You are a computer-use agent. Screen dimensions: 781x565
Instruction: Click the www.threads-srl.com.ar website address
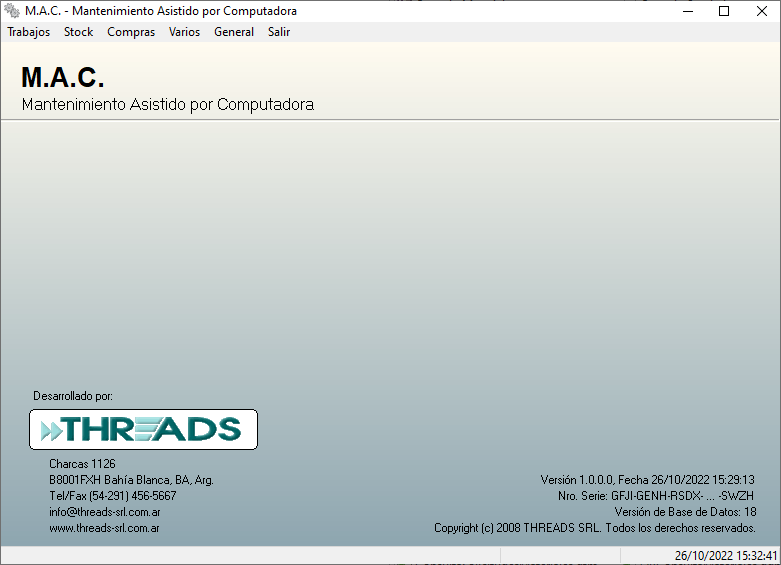(x=104, y=528)
